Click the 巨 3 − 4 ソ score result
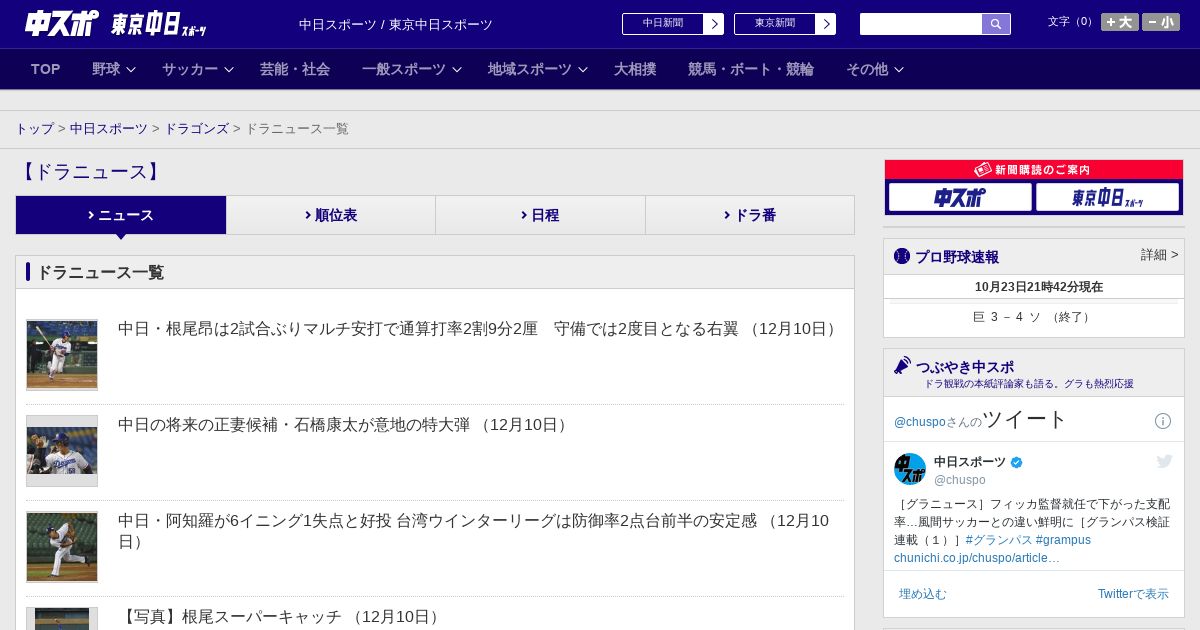The height and width of the screenshot is (630, 1200). point(1034,317)
